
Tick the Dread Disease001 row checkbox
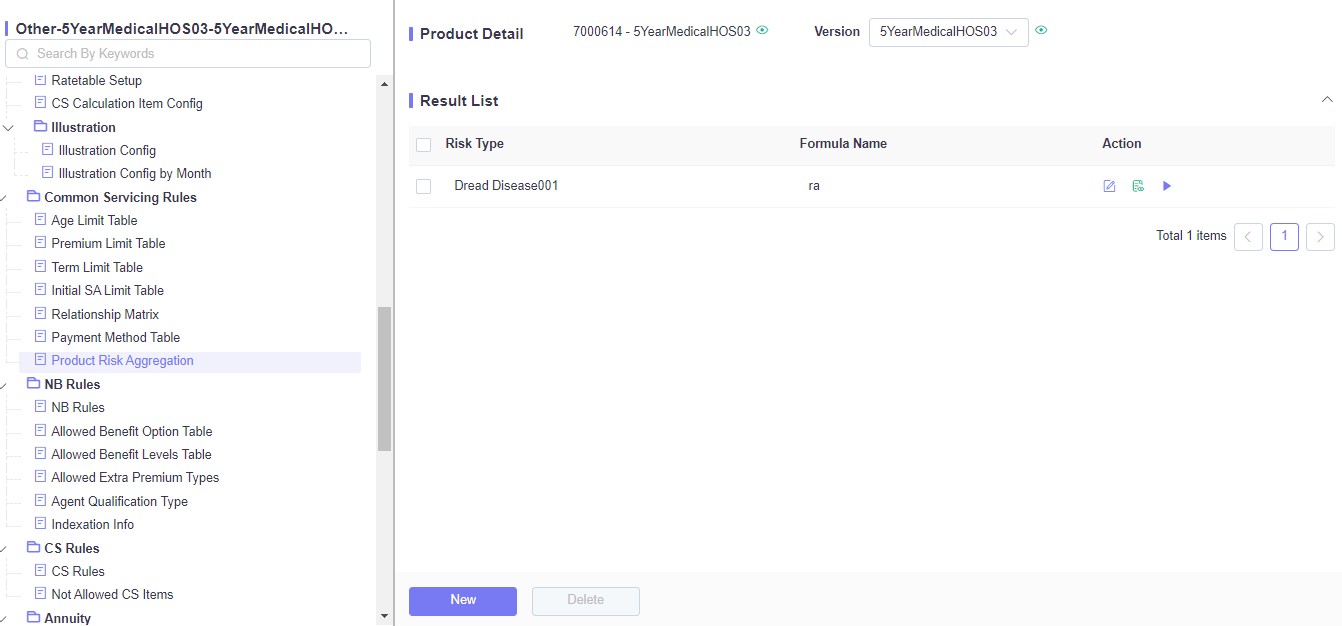click(424, 186)
